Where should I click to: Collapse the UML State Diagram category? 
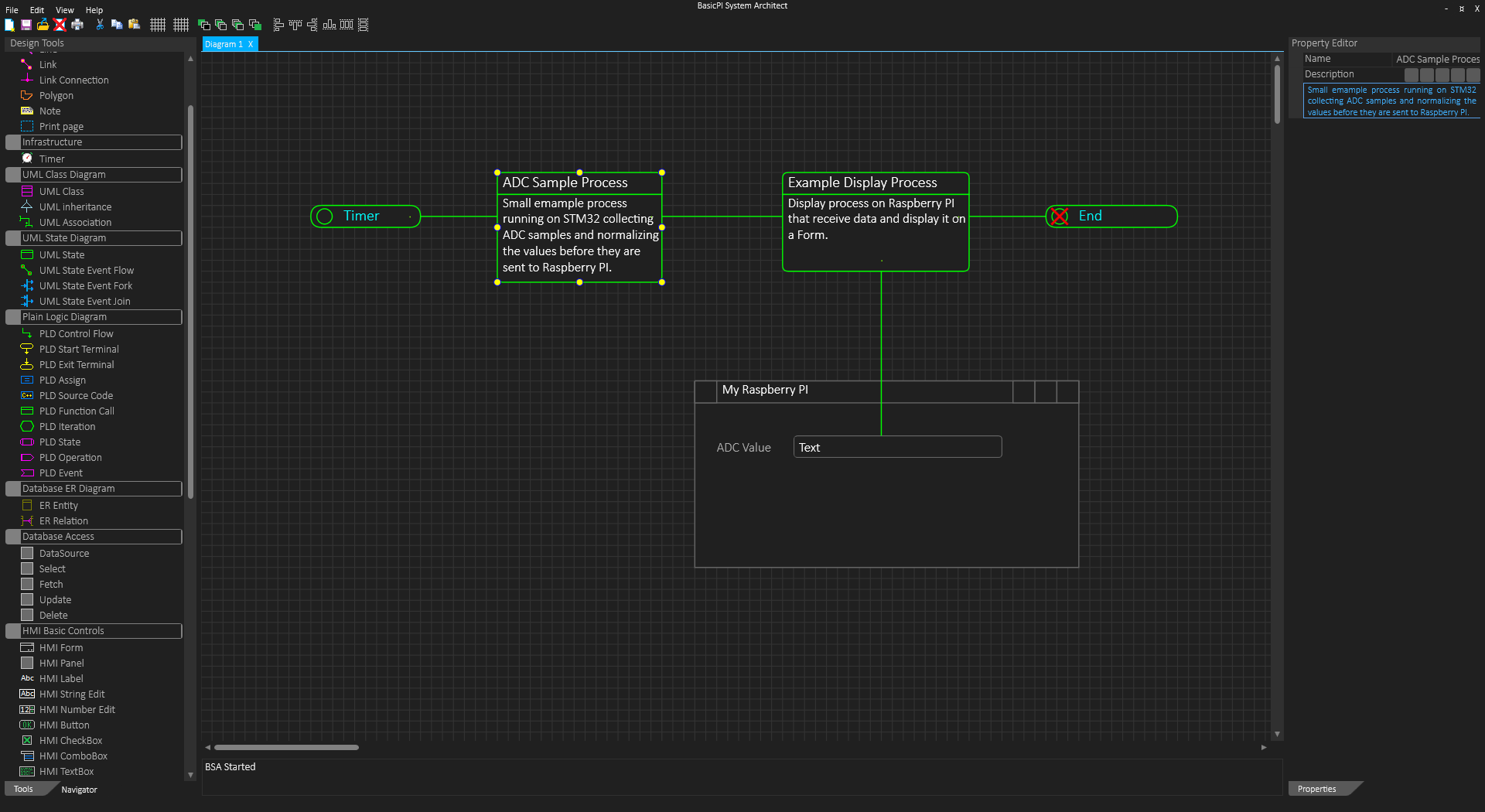click(x=94, y=238)
